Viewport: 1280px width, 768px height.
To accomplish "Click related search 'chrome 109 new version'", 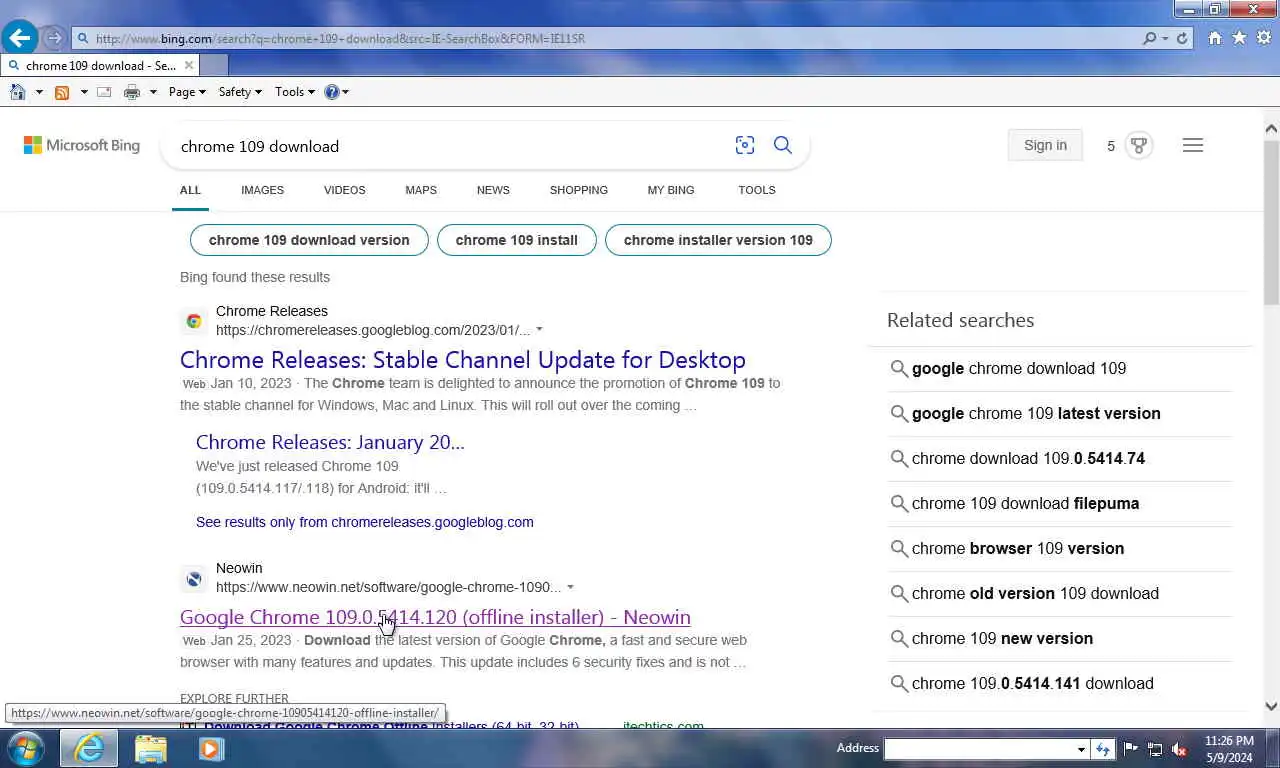I will (x=1002, y=638).
